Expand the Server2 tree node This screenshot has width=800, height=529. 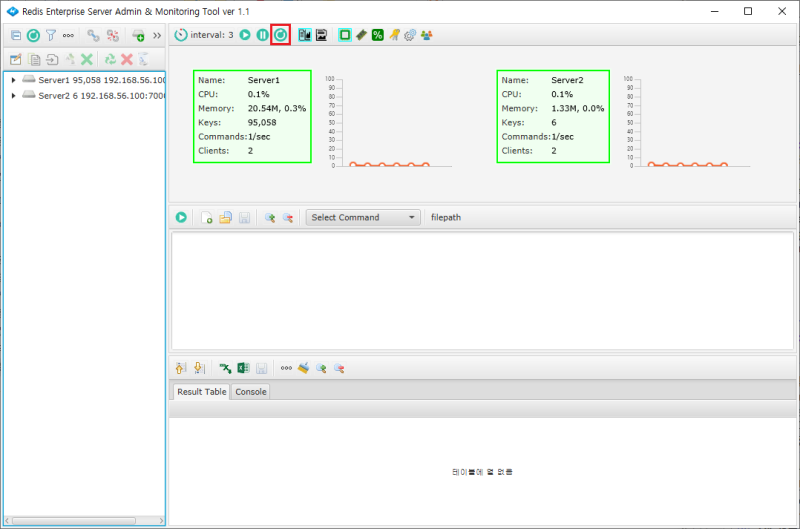click(x=13, y=96)
